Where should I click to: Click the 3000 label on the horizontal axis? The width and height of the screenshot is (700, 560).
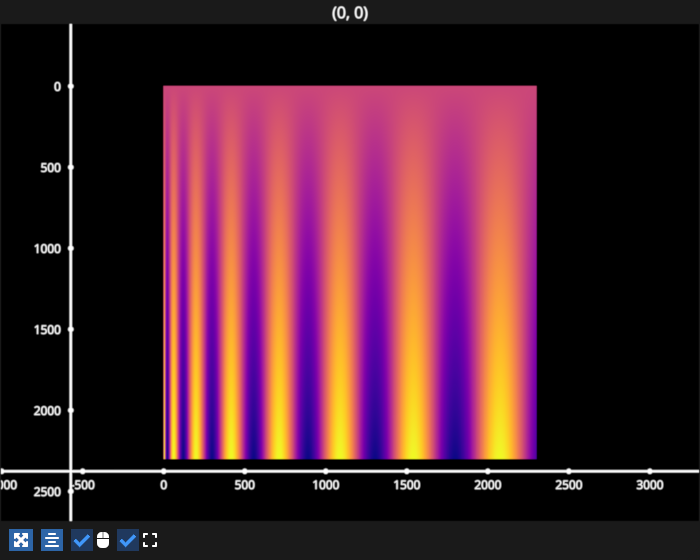pos(649,485)
